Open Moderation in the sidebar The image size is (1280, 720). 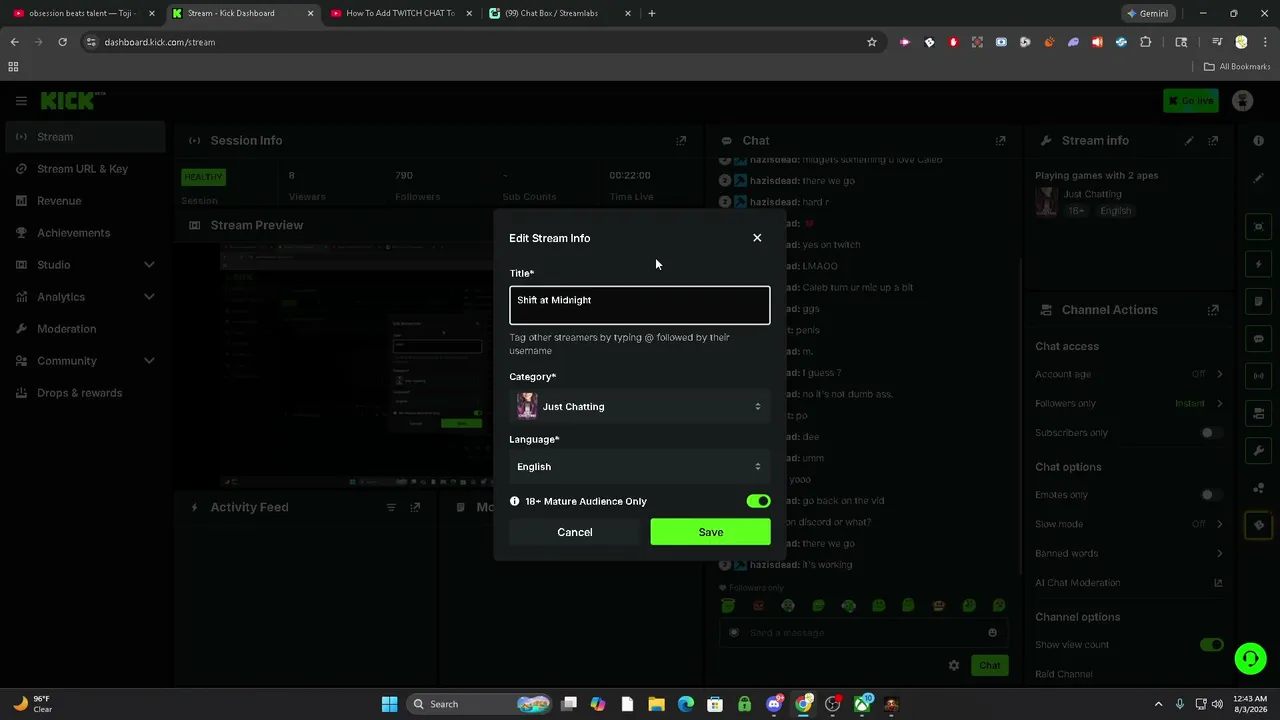85,329
